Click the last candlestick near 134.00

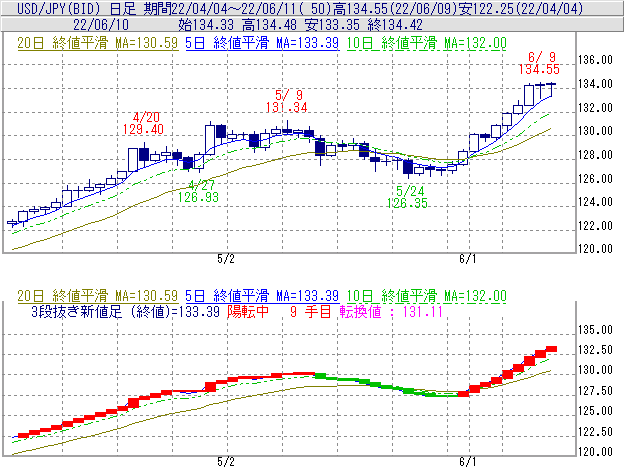(551, 89)
